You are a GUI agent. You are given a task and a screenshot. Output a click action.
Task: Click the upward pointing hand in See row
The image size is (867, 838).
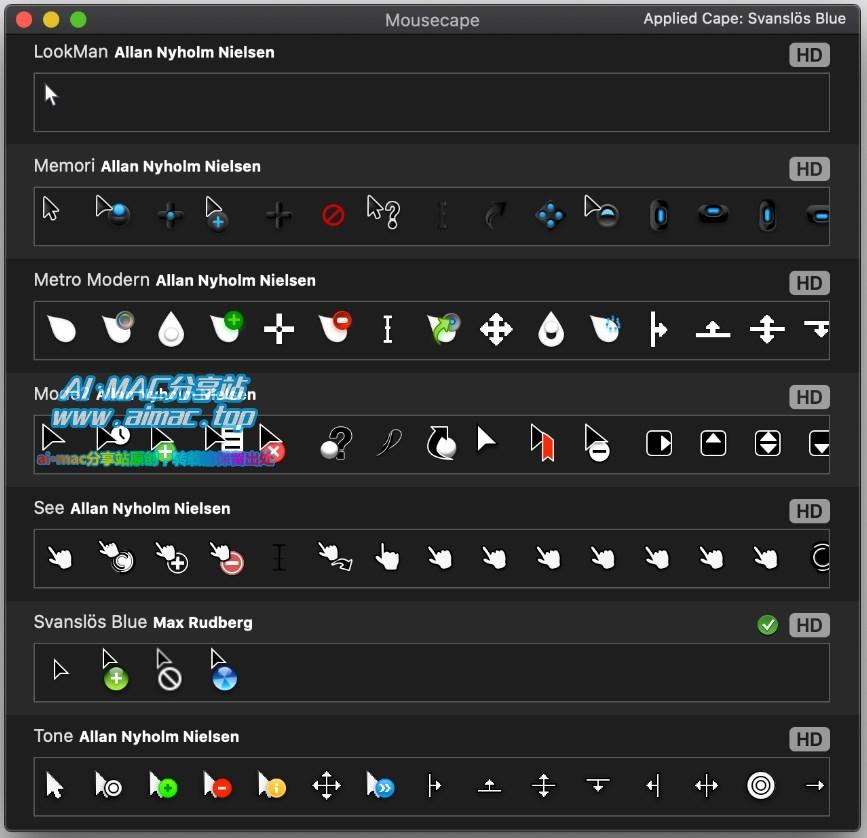point(387,557)
